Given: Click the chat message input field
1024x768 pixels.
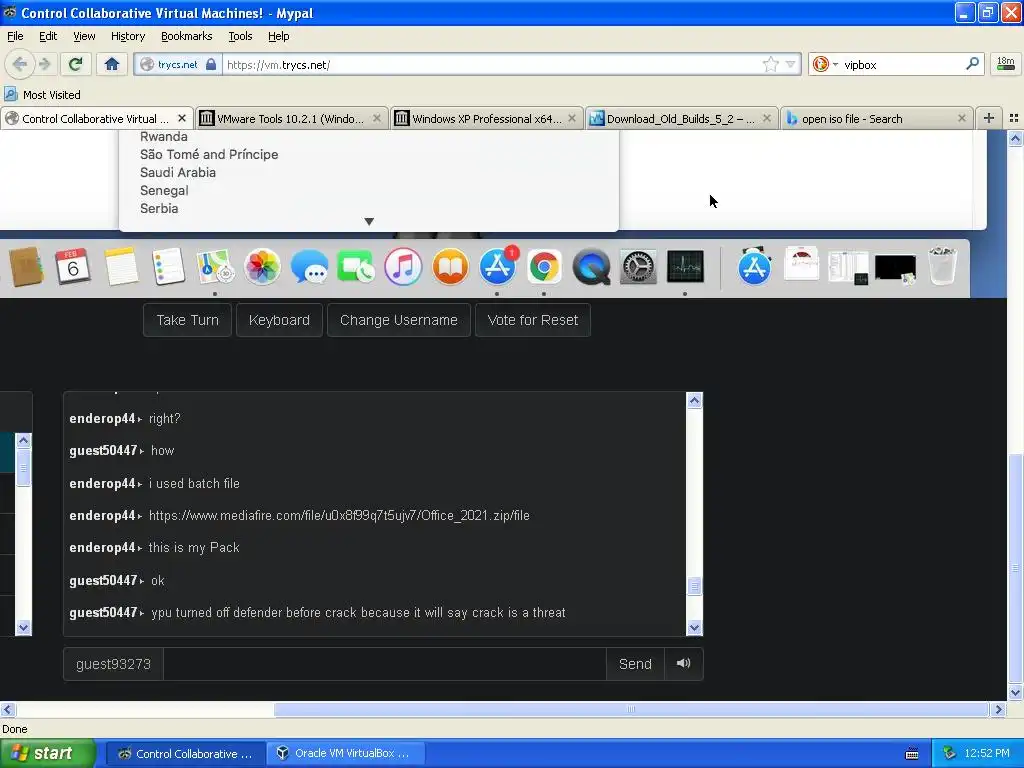Looking at the screenshot, I should click(385, 664).
